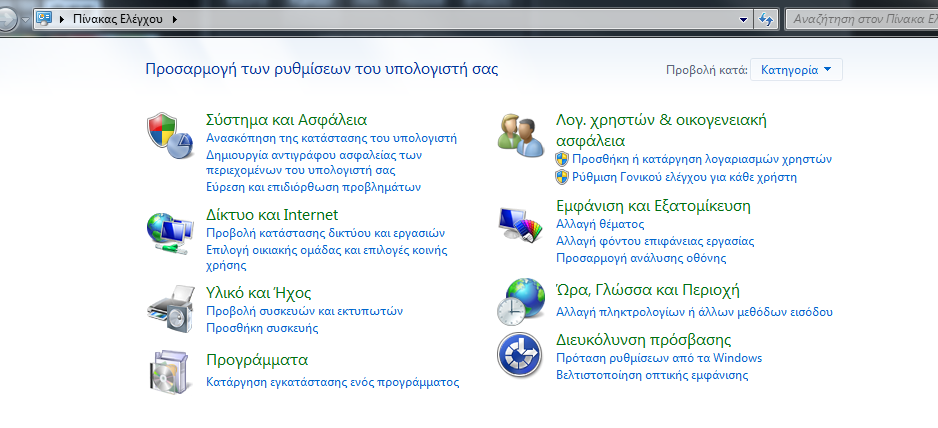Click the Αλλαγή θέματος link

click(x=600, y=224)
